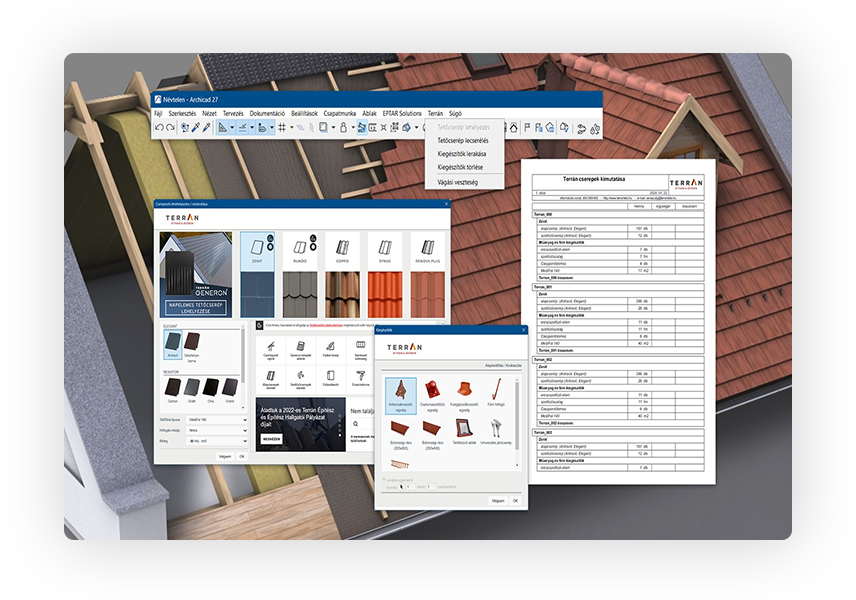Open the Terran menu in menu bar

pos(435,114)
